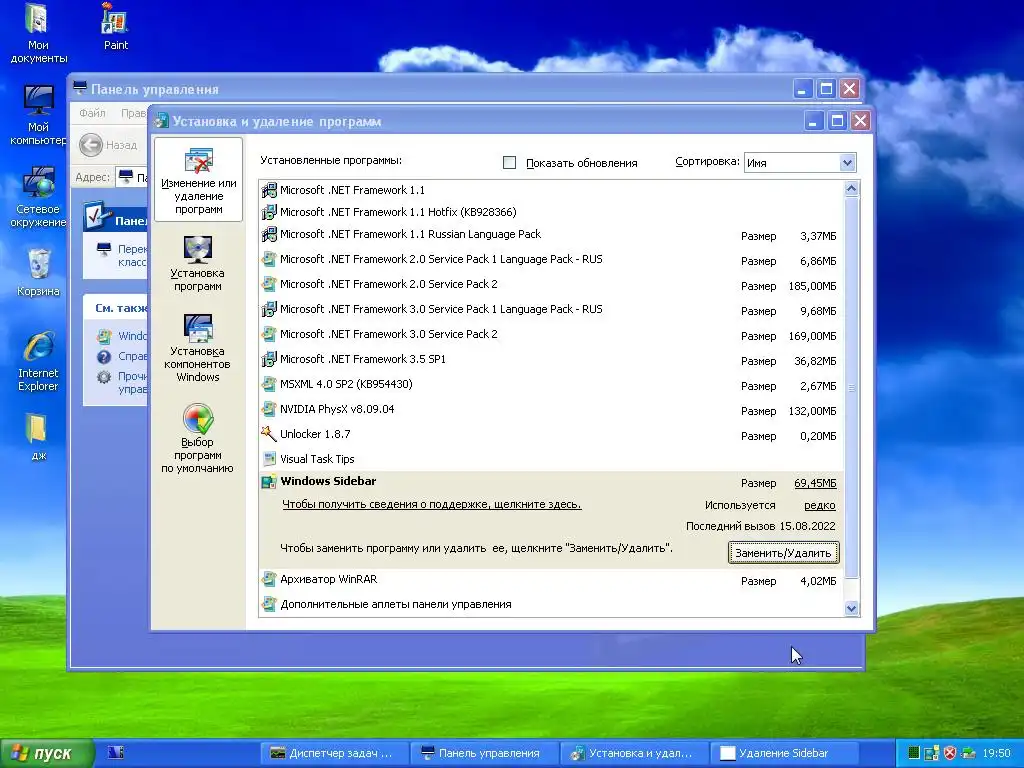
Task: Click the Microsoft .NET Framework 1.1 icon
Action: click(x=268, y=191)
